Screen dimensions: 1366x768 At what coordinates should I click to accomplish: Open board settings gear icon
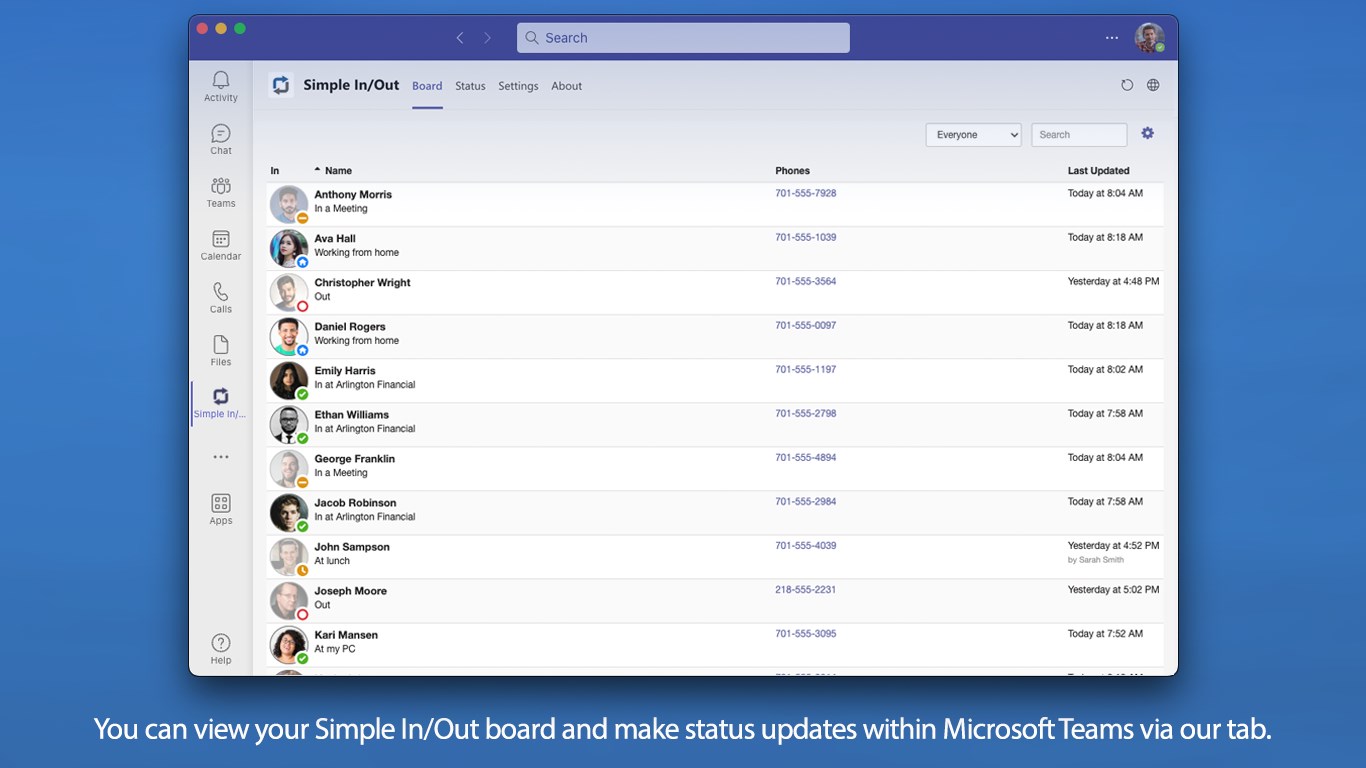(1147, 134)
